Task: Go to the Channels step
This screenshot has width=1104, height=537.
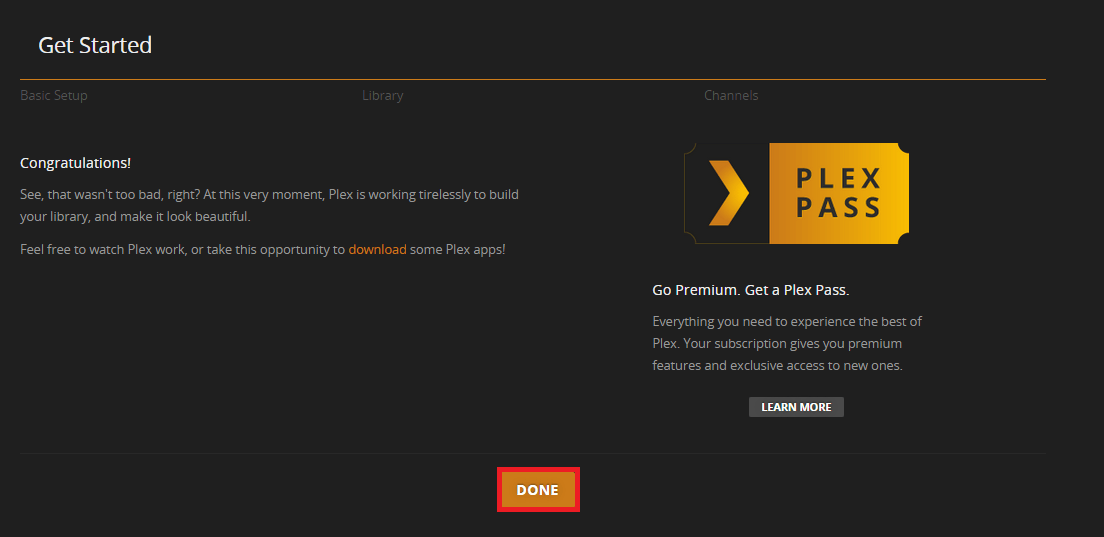Action: pyautogui.click(x=731, y=96)
